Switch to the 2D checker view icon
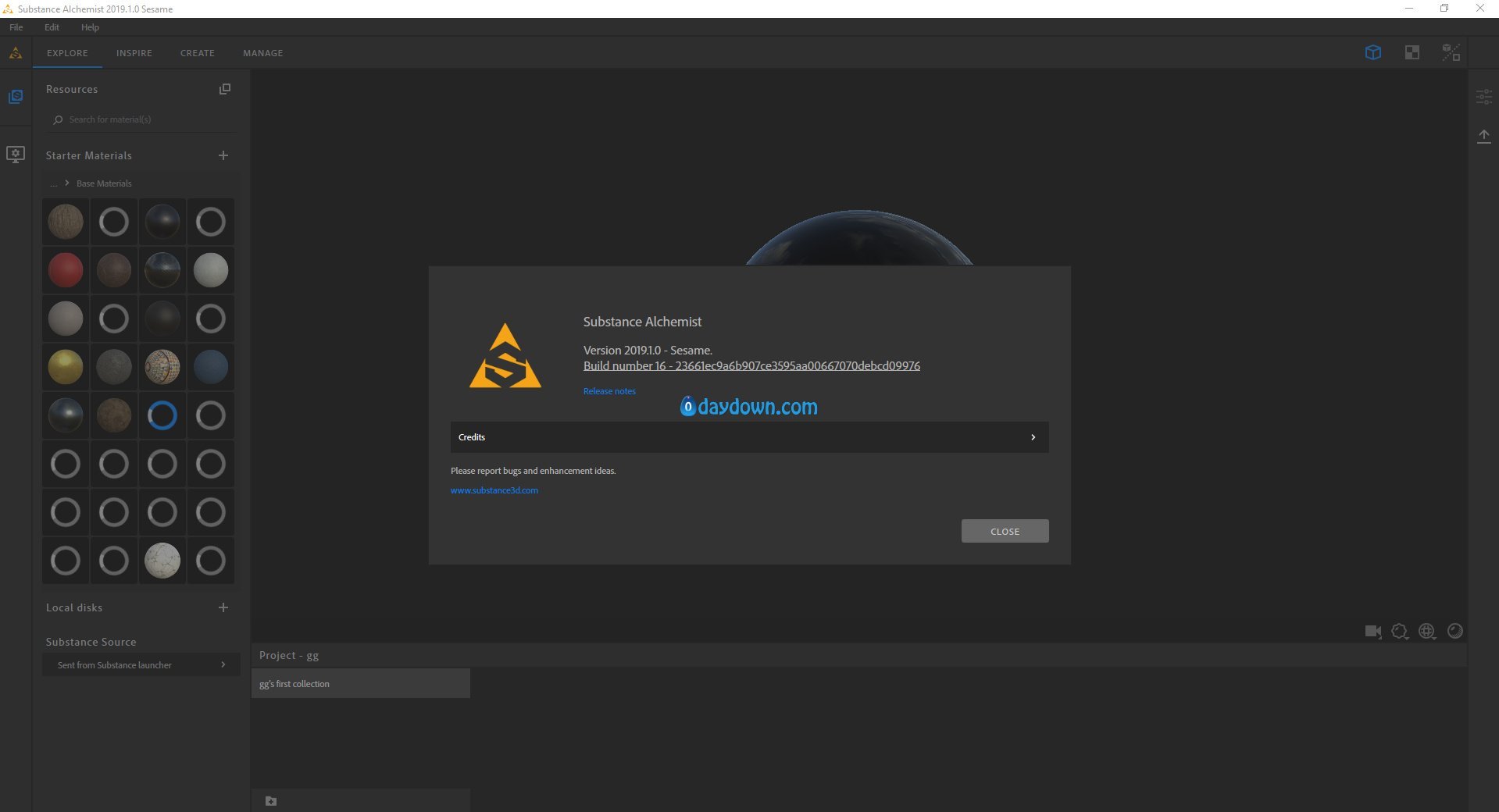This screenshot has width=1499, height=812. 1411,52
